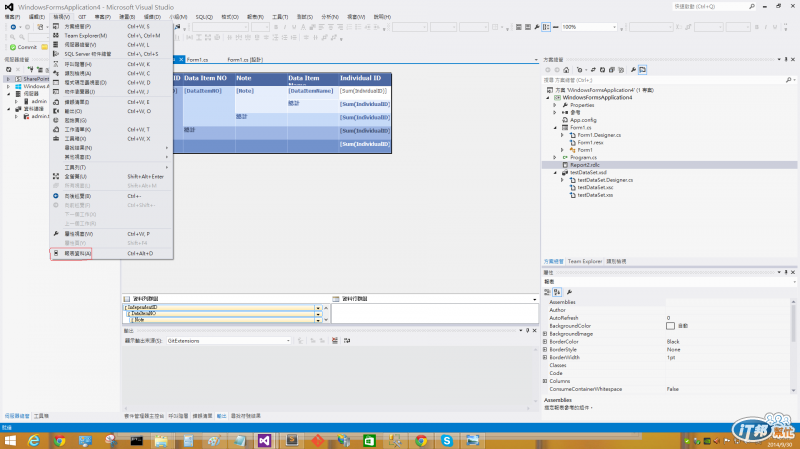Screen dimensions: 800x449
Task: Click the Commit button in the toolbar
Action: point(23,47)
